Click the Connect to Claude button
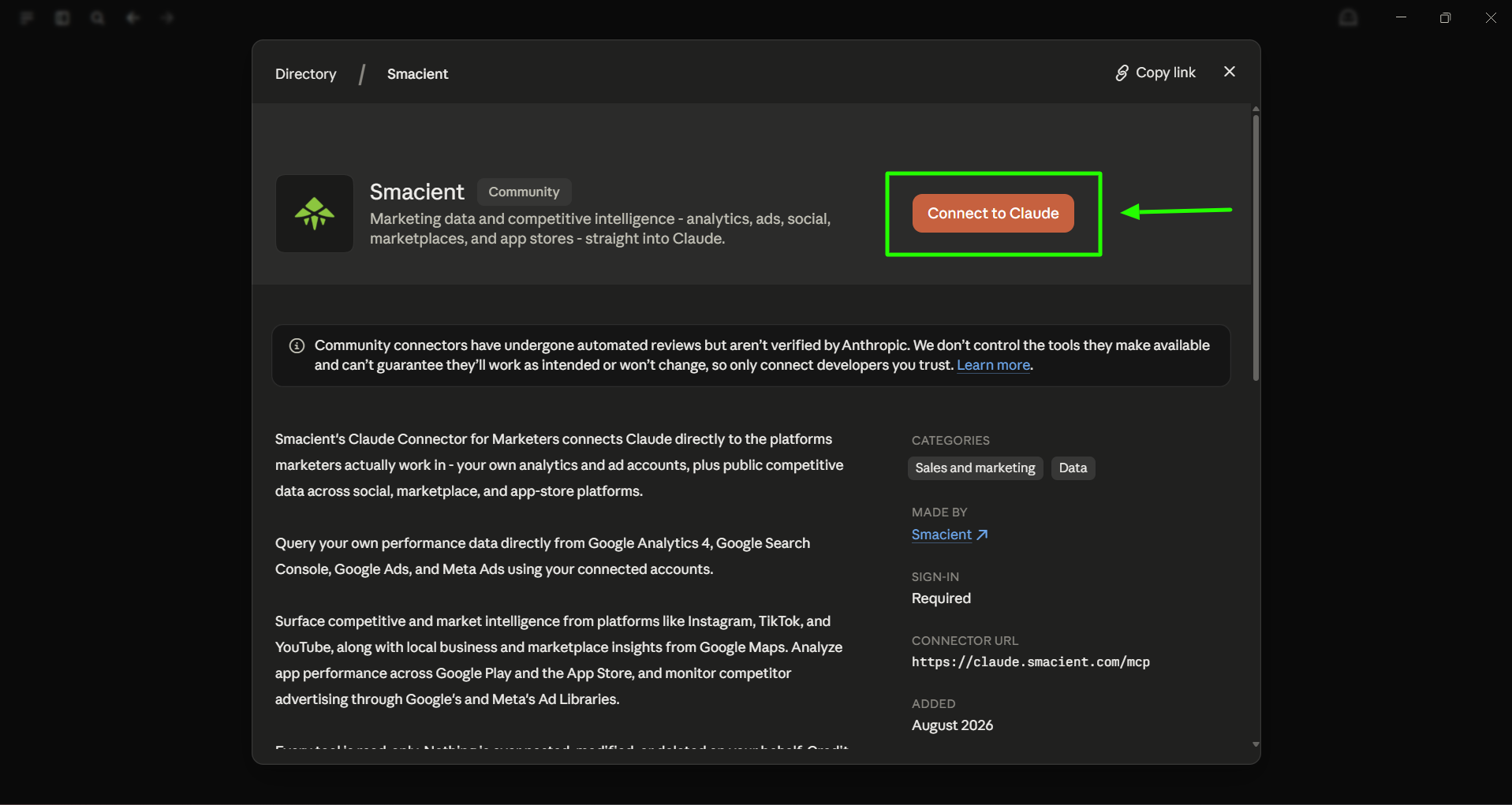 tap(993, 213)
